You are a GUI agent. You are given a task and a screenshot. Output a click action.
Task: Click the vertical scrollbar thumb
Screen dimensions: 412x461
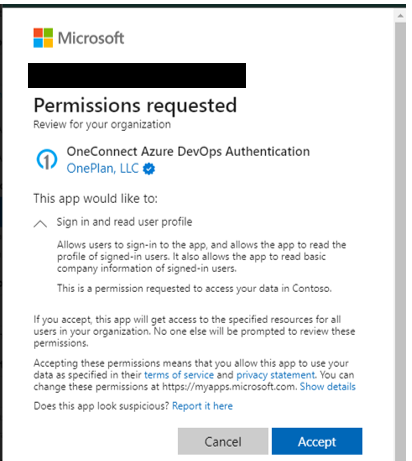[400, 242]
